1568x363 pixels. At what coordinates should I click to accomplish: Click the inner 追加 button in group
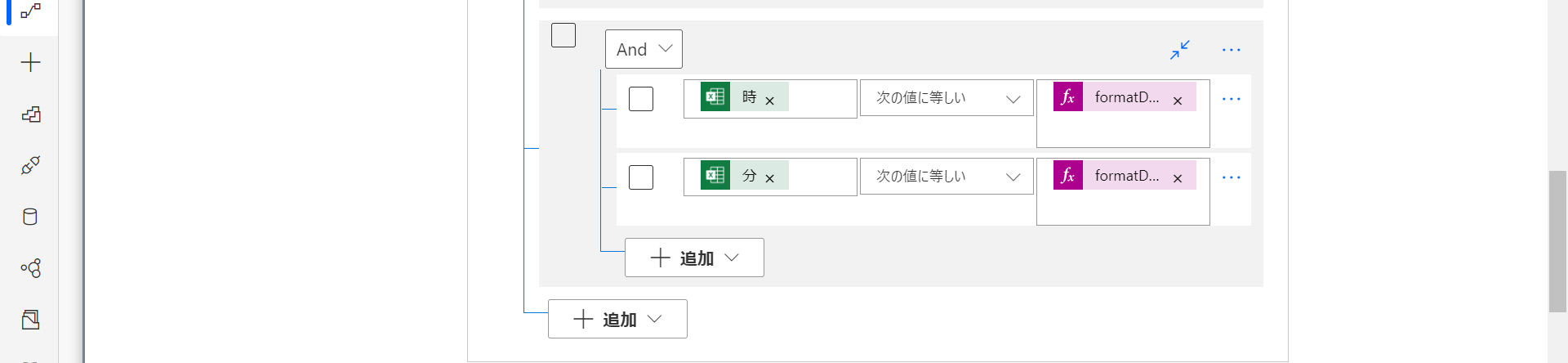coord(694,258)
